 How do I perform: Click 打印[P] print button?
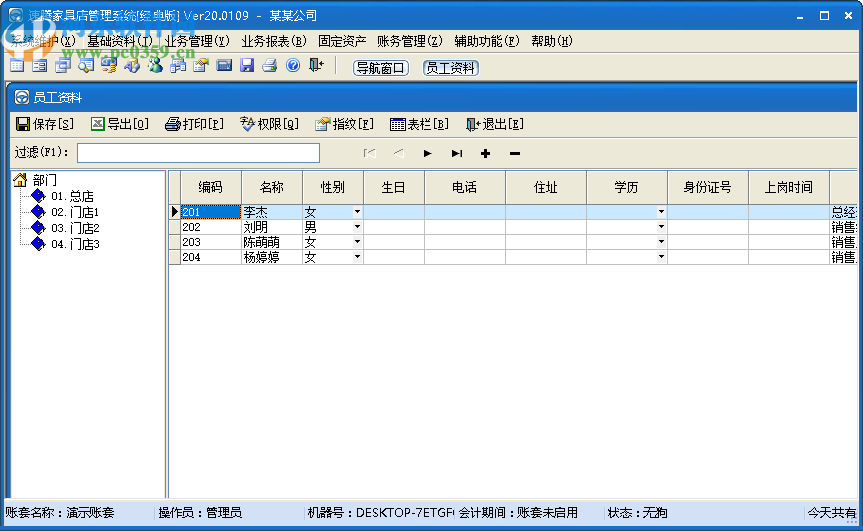click(194, 124)
